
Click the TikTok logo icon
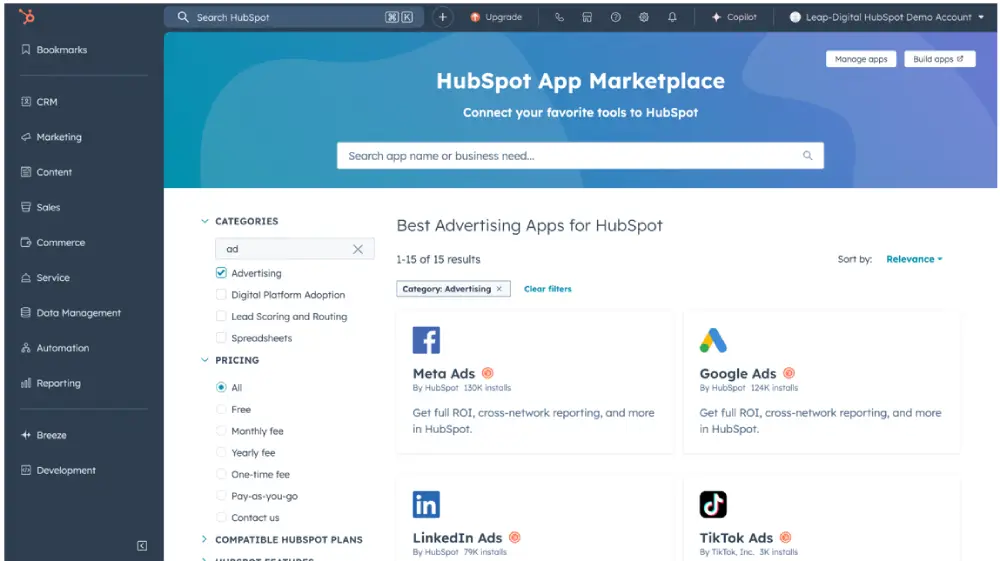coord(713,505)
